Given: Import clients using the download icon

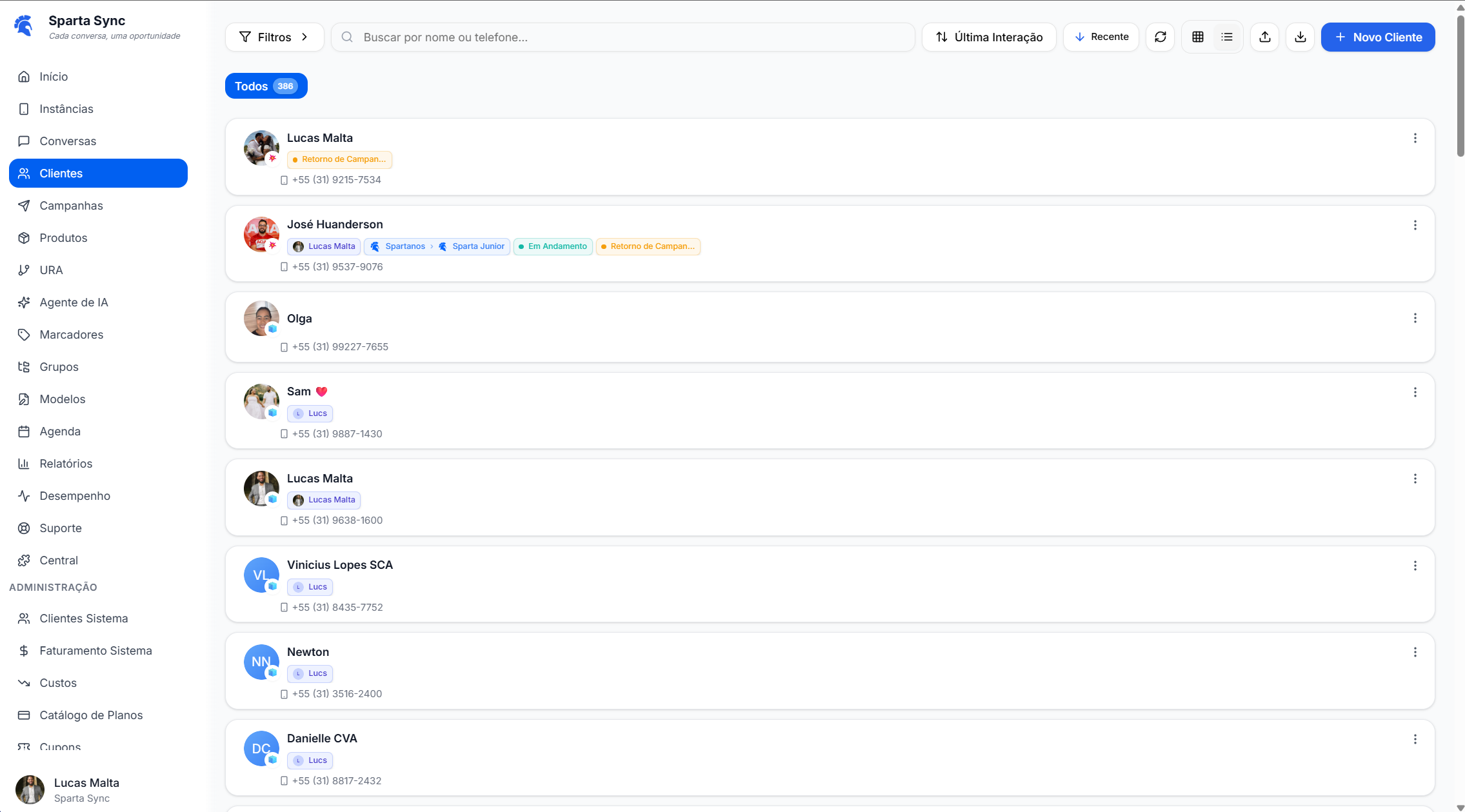Looking at the screenshot, I should pos(1301,37).
